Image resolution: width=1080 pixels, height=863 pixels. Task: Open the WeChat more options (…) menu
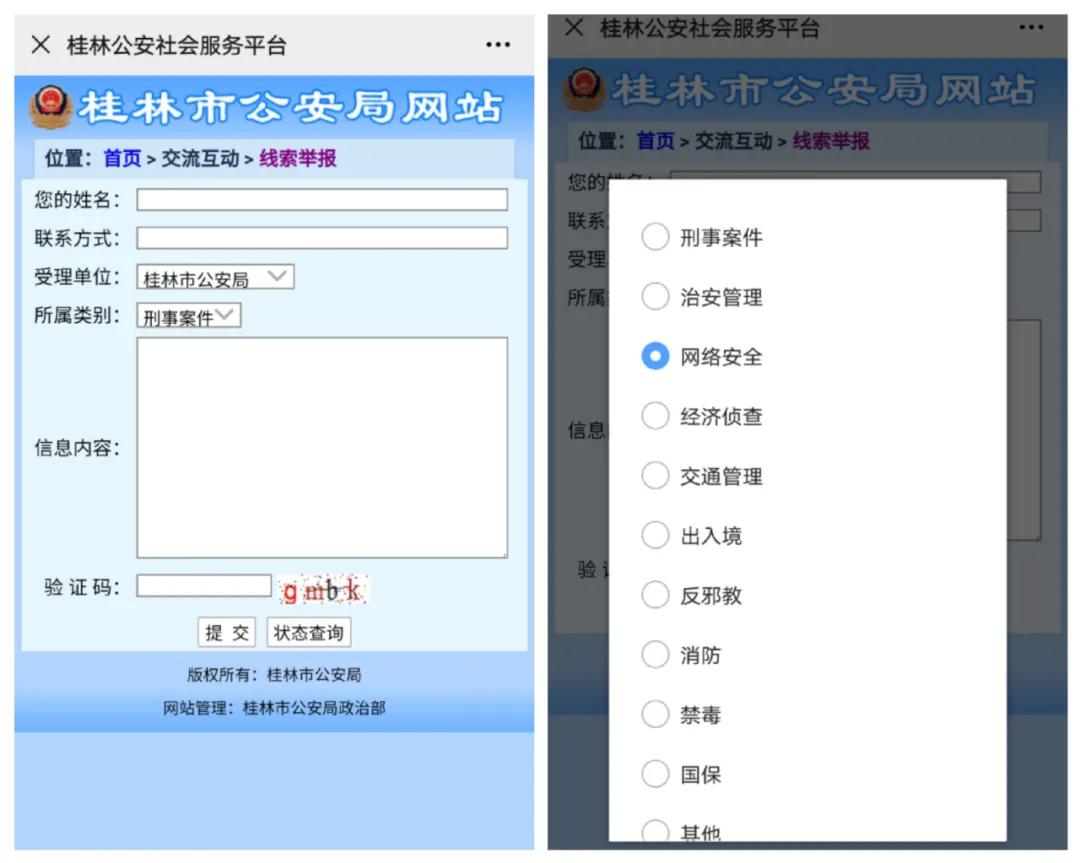(497, 44)
